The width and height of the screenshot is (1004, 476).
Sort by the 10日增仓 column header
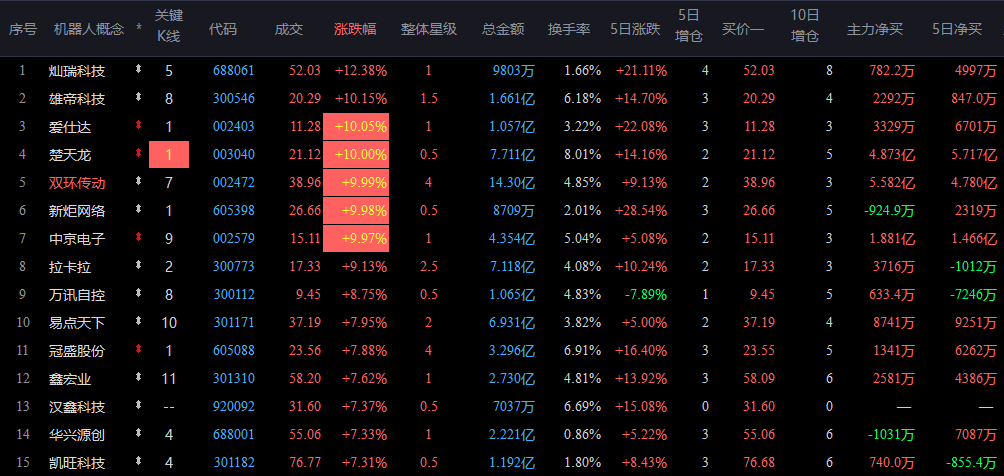(805, 26)
